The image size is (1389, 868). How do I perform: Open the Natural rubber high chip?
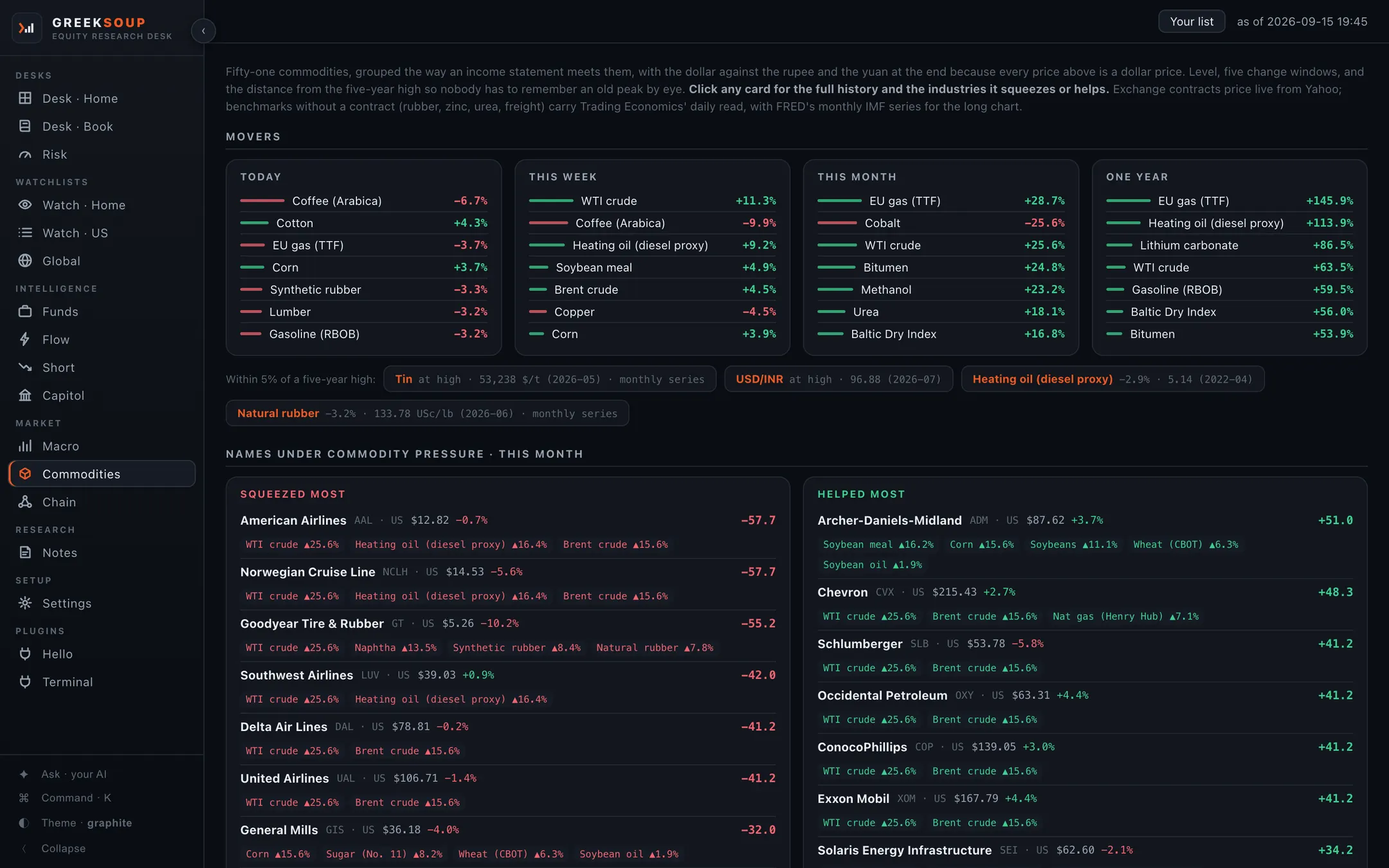(x=427, y=413)
